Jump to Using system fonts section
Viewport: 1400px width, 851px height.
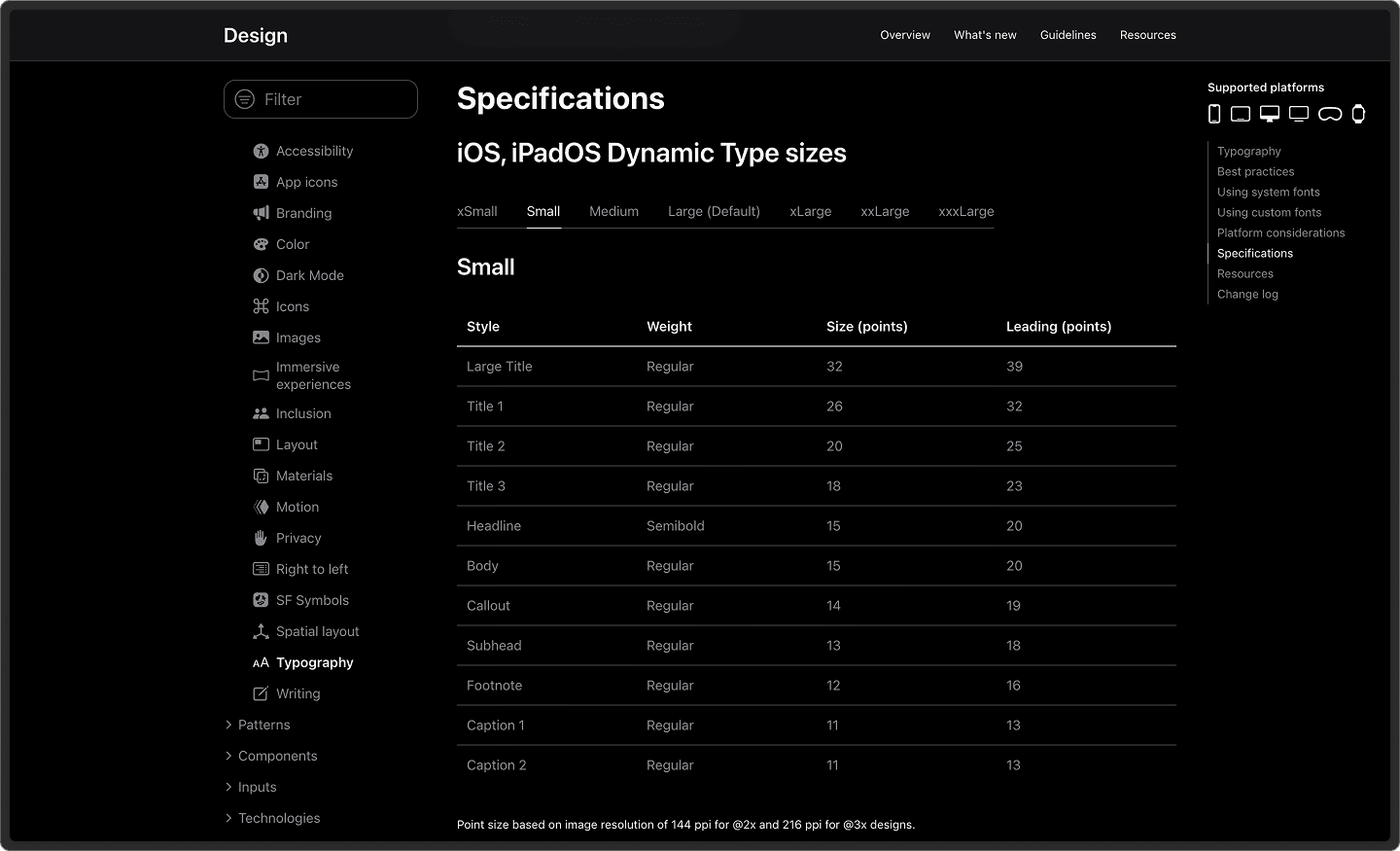point(1269,192)
